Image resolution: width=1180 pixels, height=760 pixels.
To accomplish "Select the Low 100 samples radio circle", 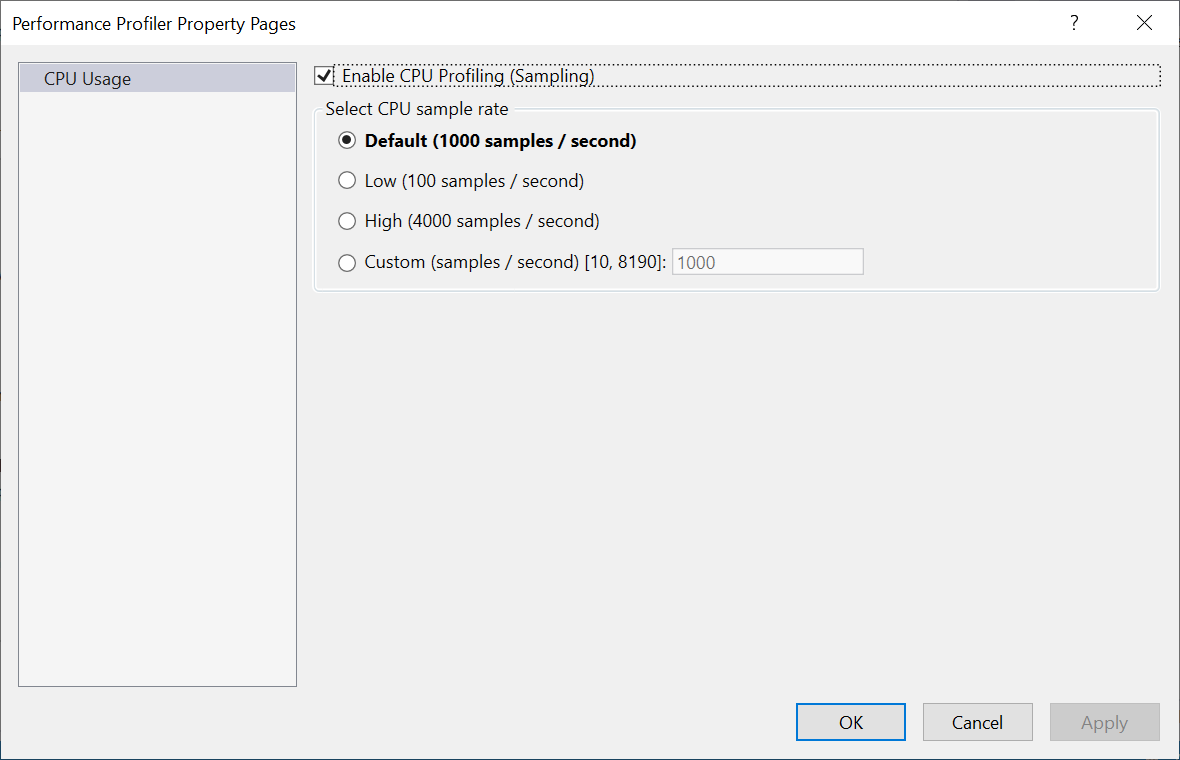I will [x=347, y=181].
